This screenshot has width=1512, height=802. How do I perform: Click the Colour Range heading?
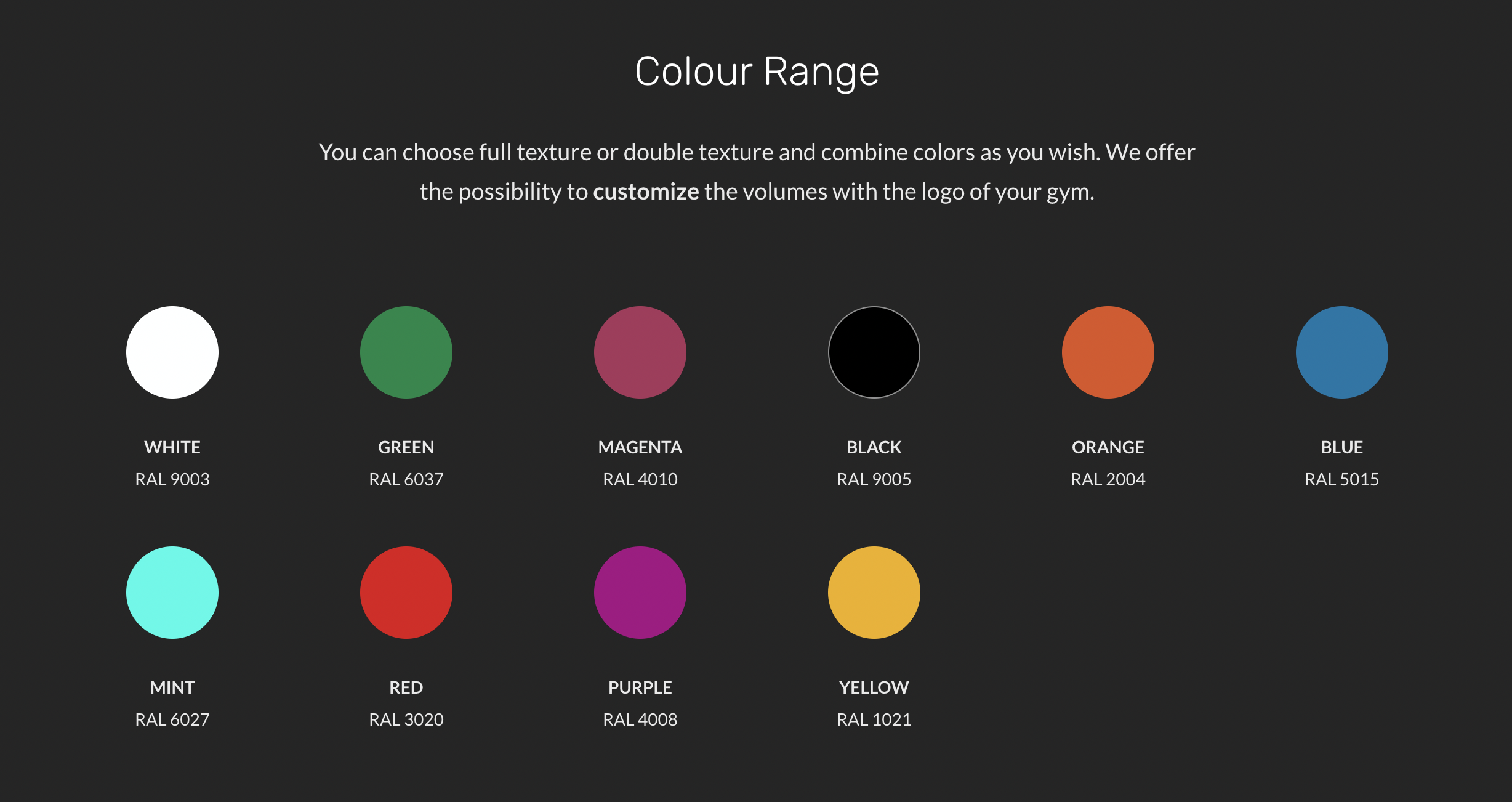tap(757, 72)
